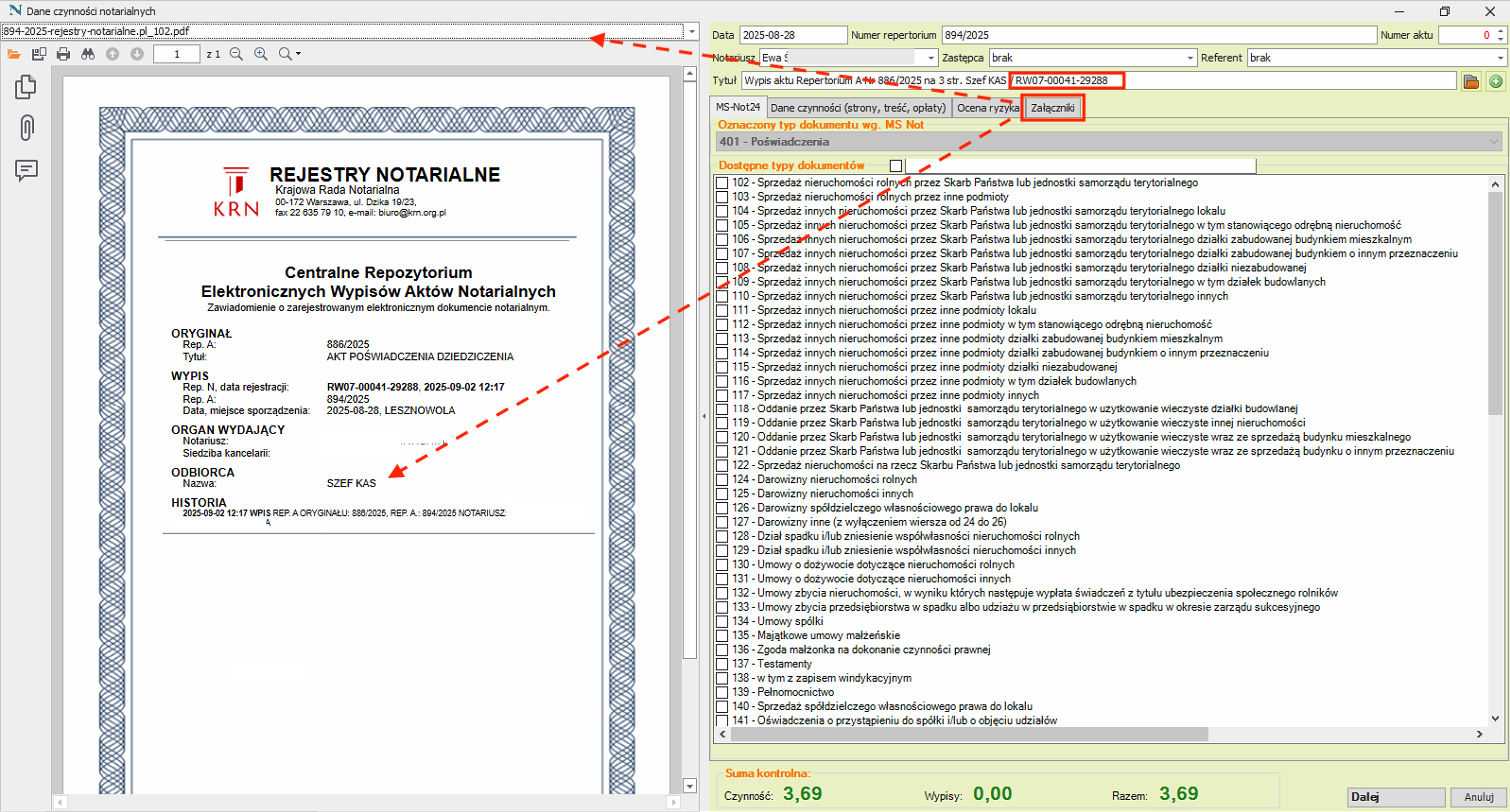
Task: Open the Zastępca dropdown list
Action: 1189,58
